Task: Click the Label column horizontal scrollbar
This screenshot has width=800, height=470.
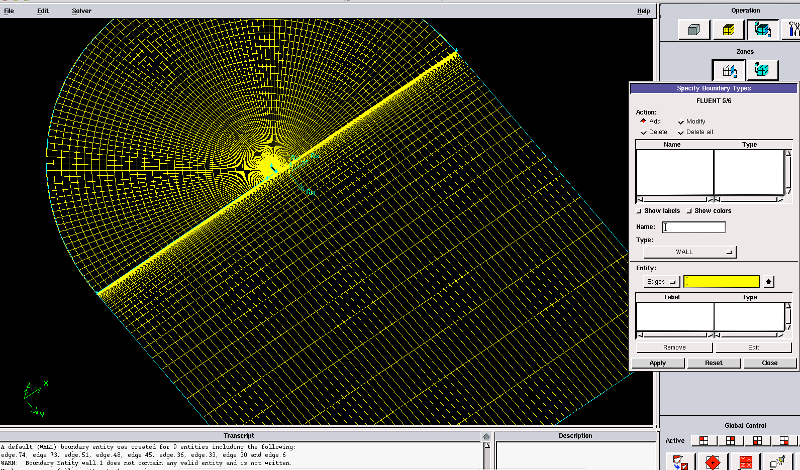Action: click(674, 335)
